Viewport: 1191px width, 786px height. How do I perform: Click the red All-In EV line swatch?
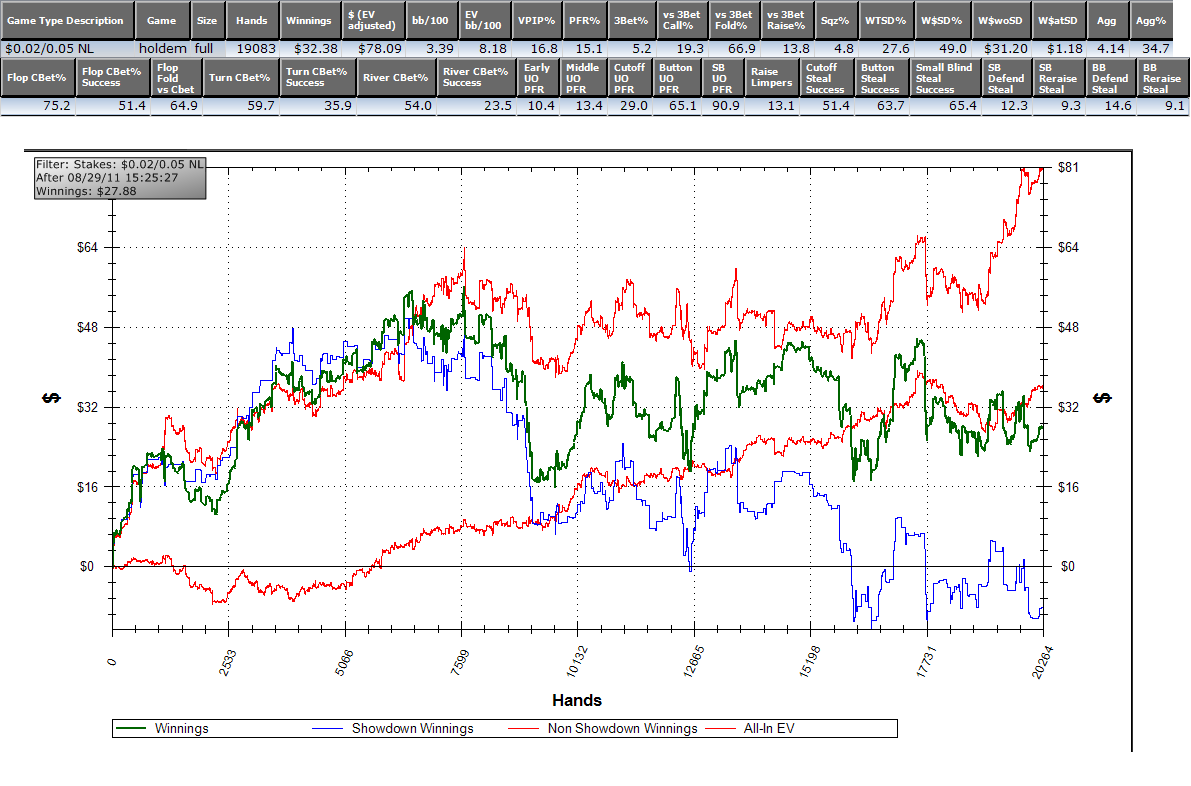720,728
